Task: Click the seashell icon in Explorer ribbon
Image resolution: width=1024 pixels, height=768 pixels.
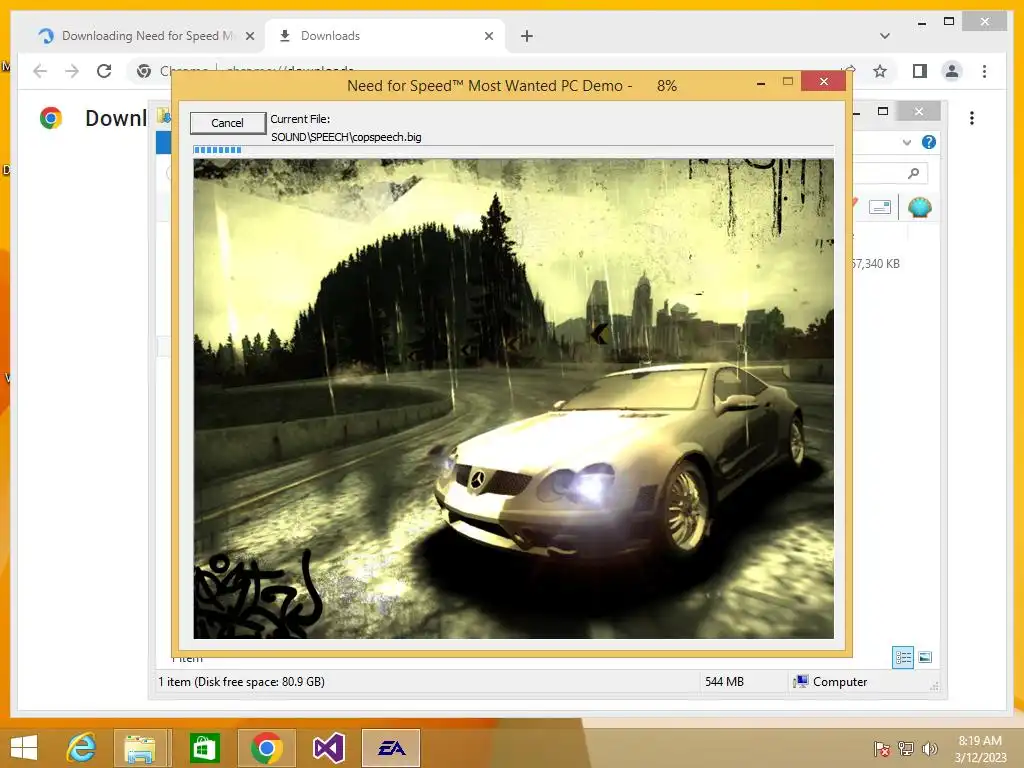Action: coord(920,208)
